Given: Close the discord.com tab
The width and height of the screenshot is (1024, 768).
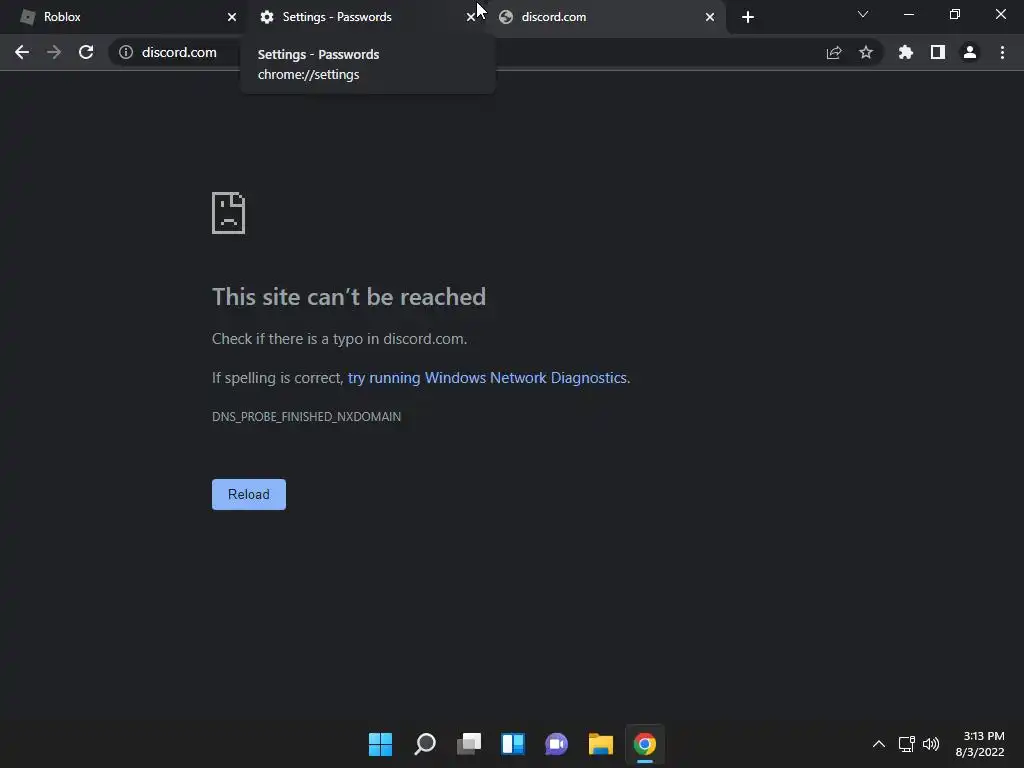Looking at the screenshot, I should (710, 17).
